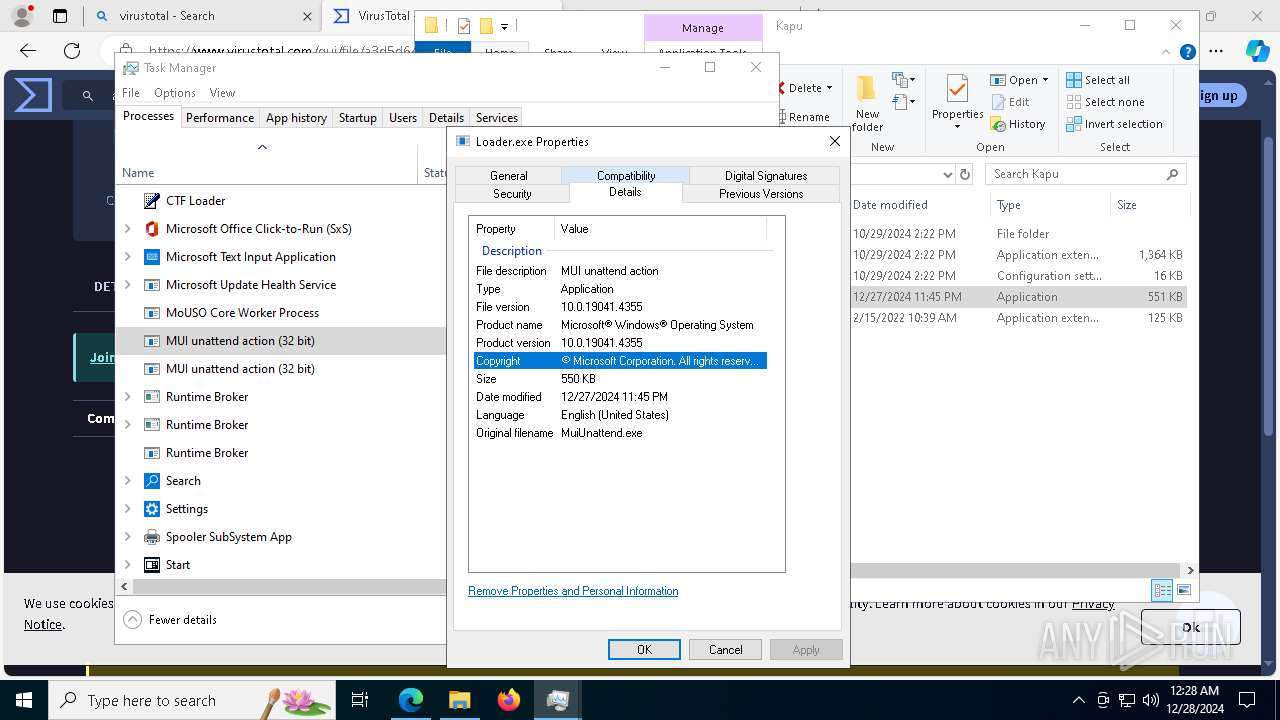Switch Explorer to details view

click(1162, 590)
